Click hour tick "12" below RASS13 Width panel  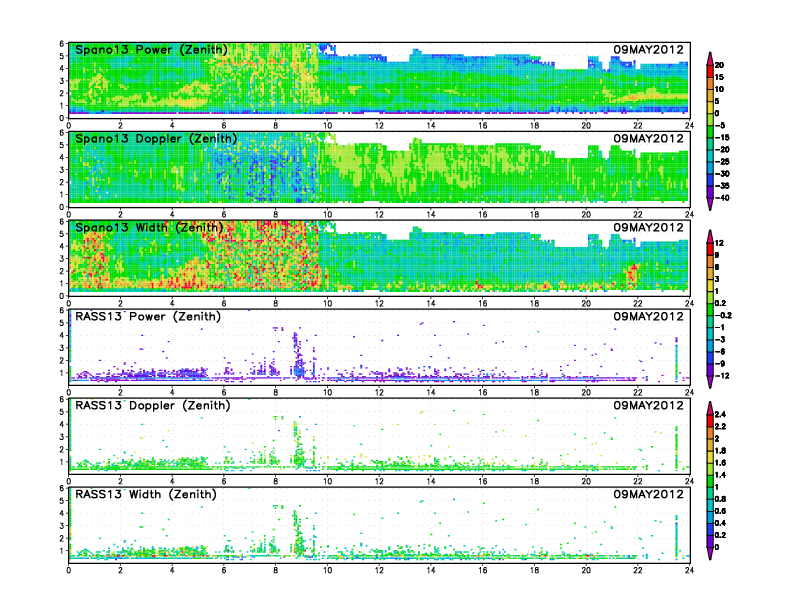379,570
